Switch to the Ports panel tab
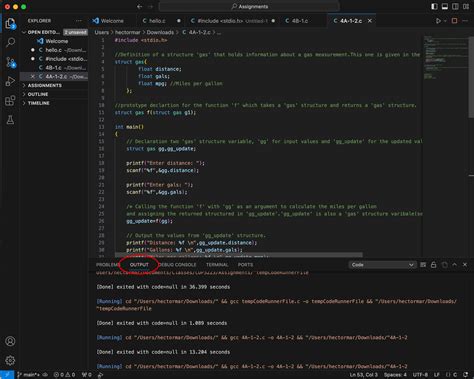The image size is (474, 379). [245, 265]
